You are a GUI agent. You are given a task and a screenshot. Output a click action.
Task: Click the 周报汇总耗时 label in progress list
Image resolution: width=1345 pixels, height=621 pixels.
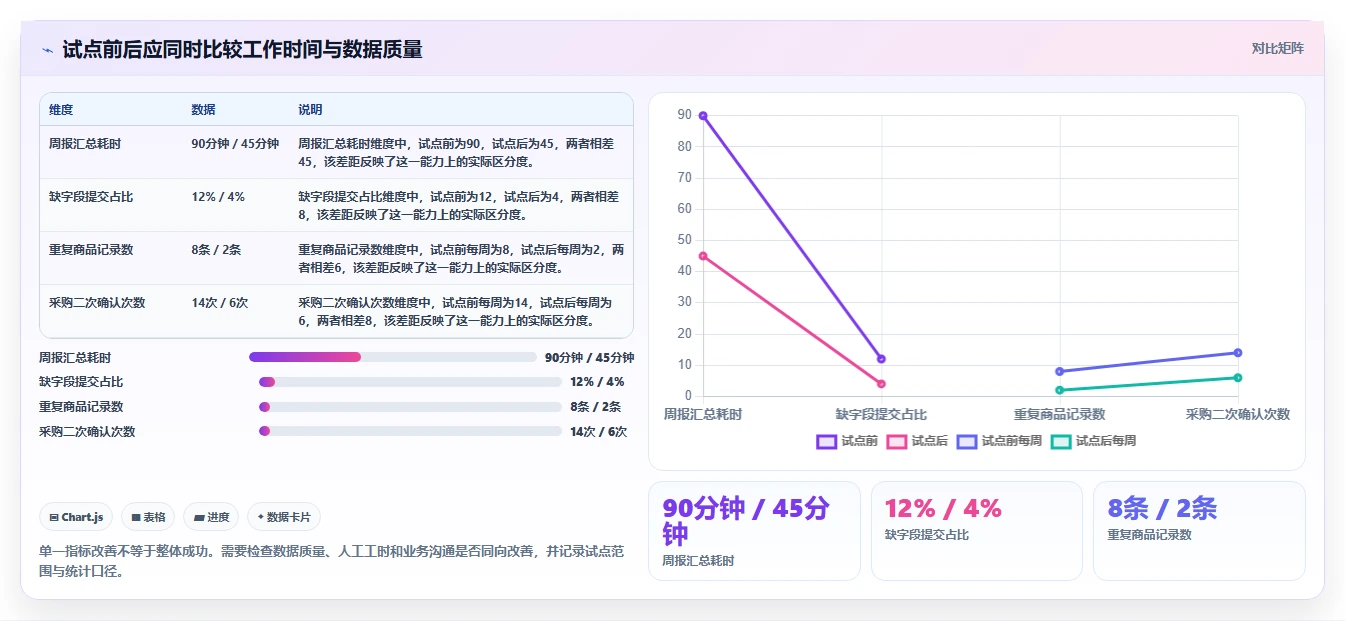point(75,357)
